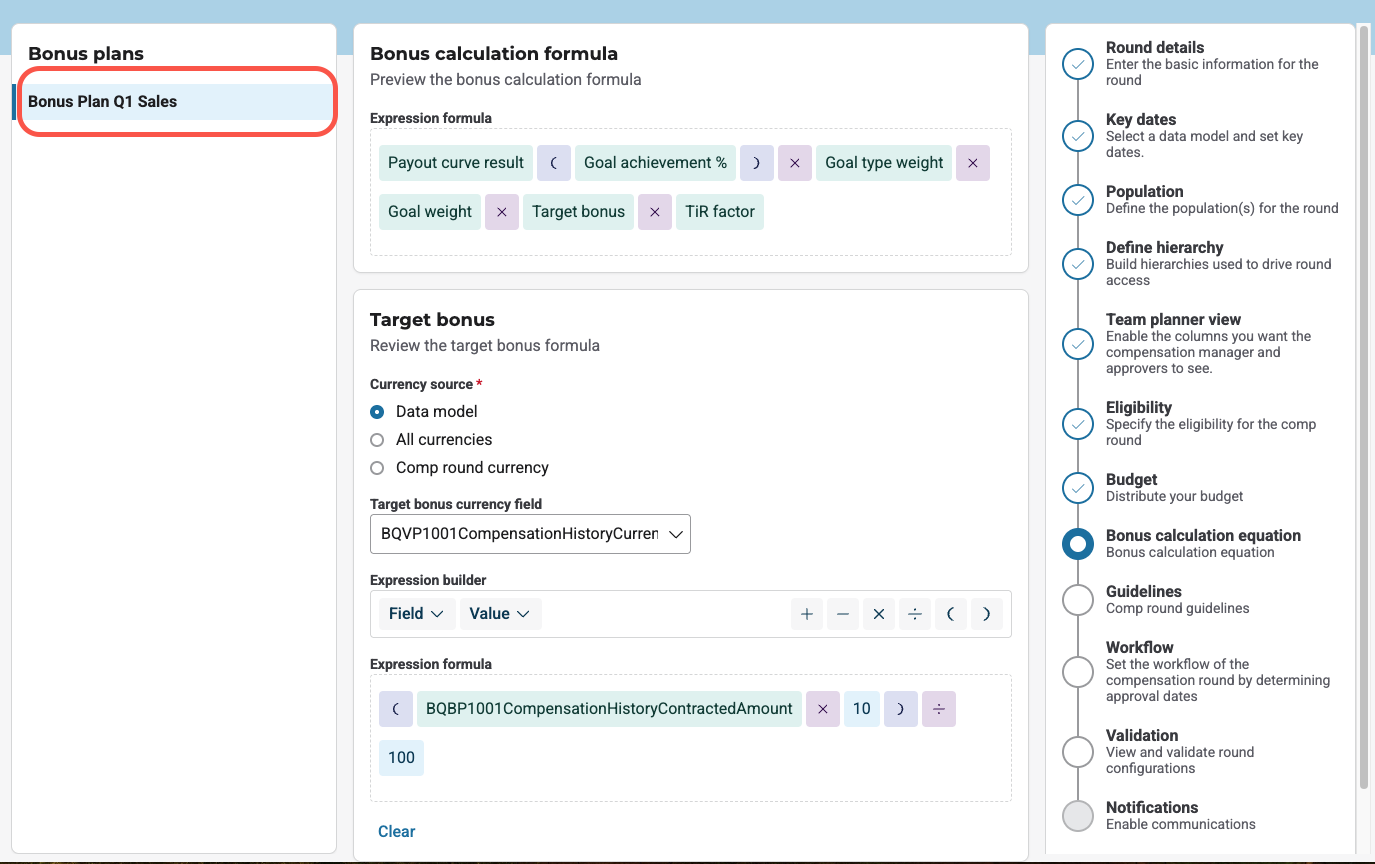The image size is (1375, 864).
Task: Choose the All currencies radio option
Action: point(377,440)
